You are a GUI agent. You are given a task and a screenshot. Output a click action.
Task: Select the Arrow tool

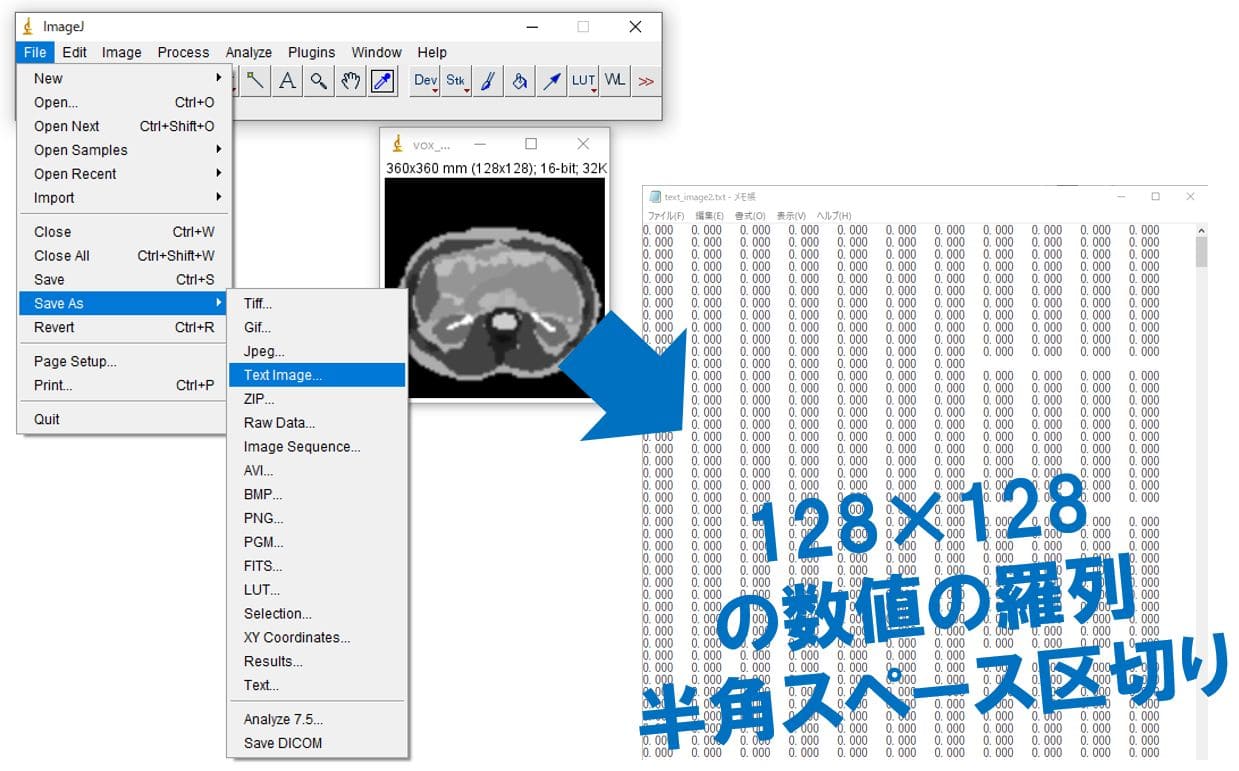[x=552, y=81]
